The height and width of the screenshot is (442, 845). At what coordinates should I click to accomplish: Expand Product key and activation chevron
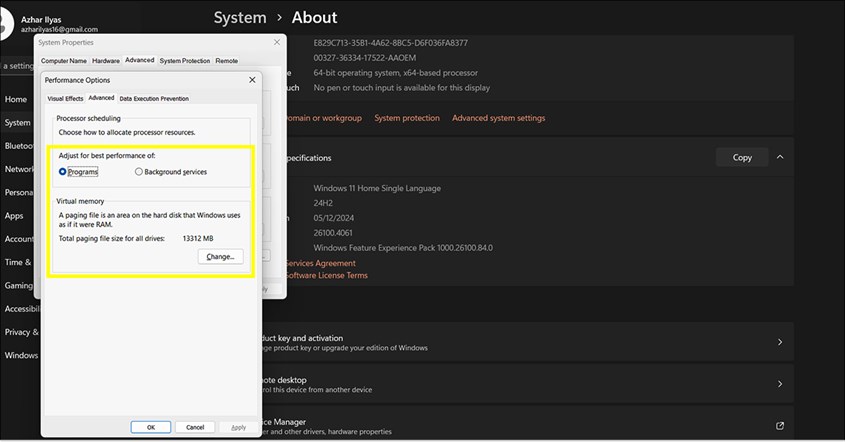pos(780,342)
